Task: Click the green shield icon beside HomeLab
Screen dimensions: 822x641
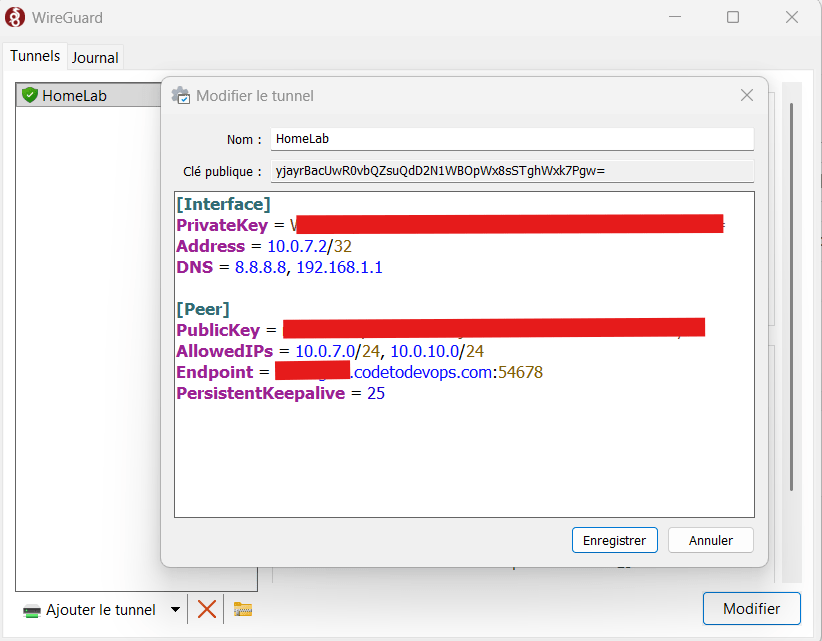Action: [30, 95]
